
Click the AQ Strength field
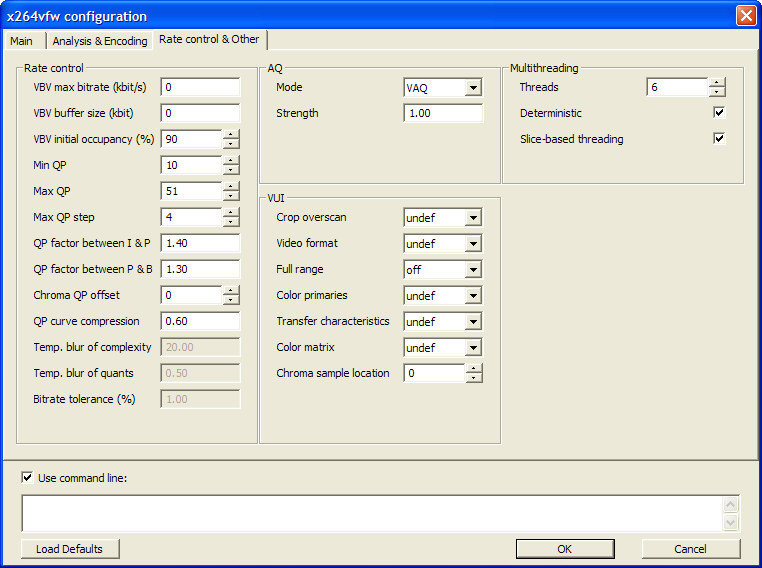443,113
